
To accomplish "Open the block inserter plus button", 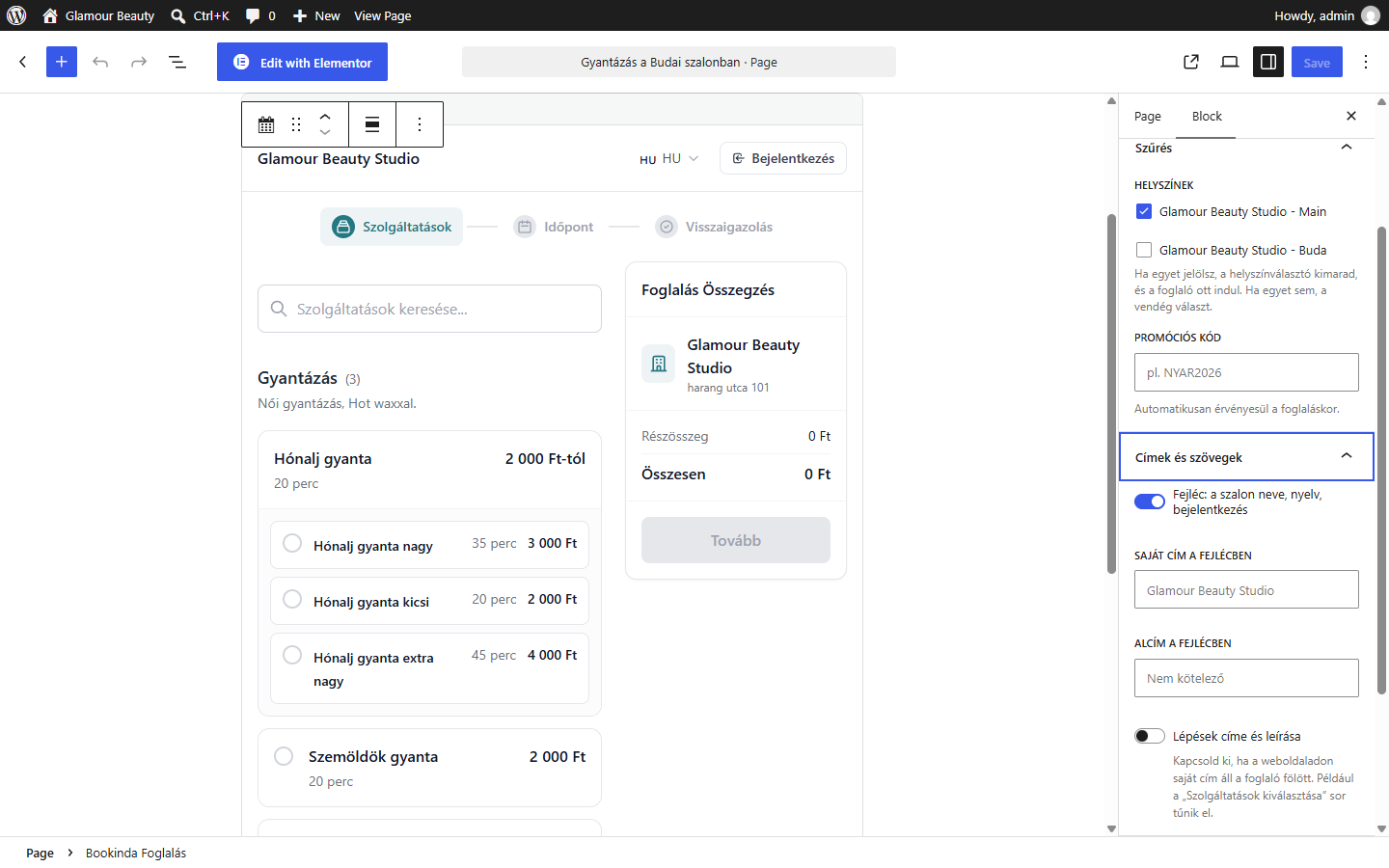I will point(62,62).
